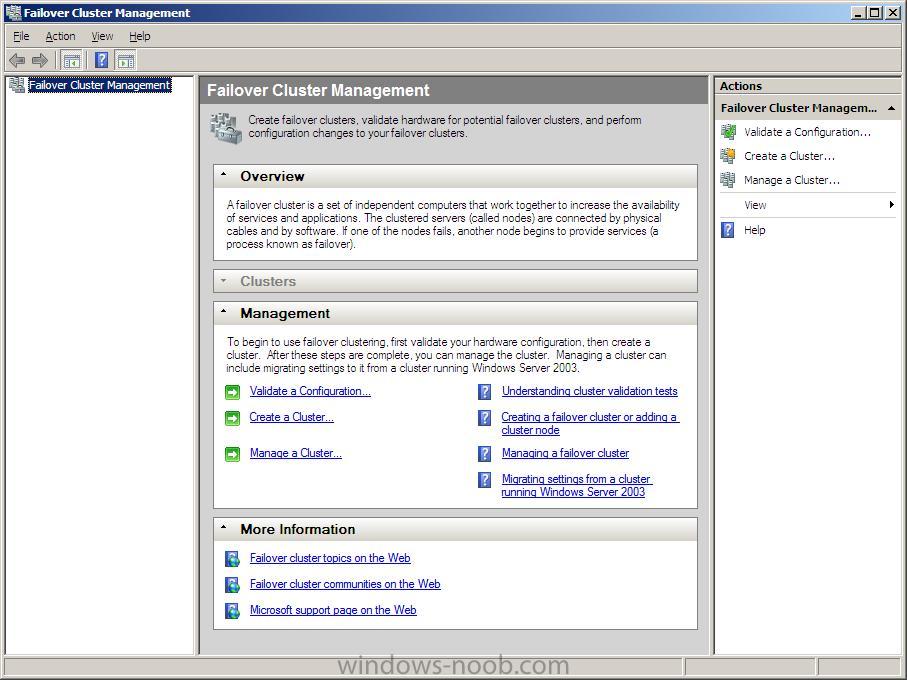Click the green arrow icon beside Validate a Configuration
This screenshot has width=907, height=680.
coord(233,393)
